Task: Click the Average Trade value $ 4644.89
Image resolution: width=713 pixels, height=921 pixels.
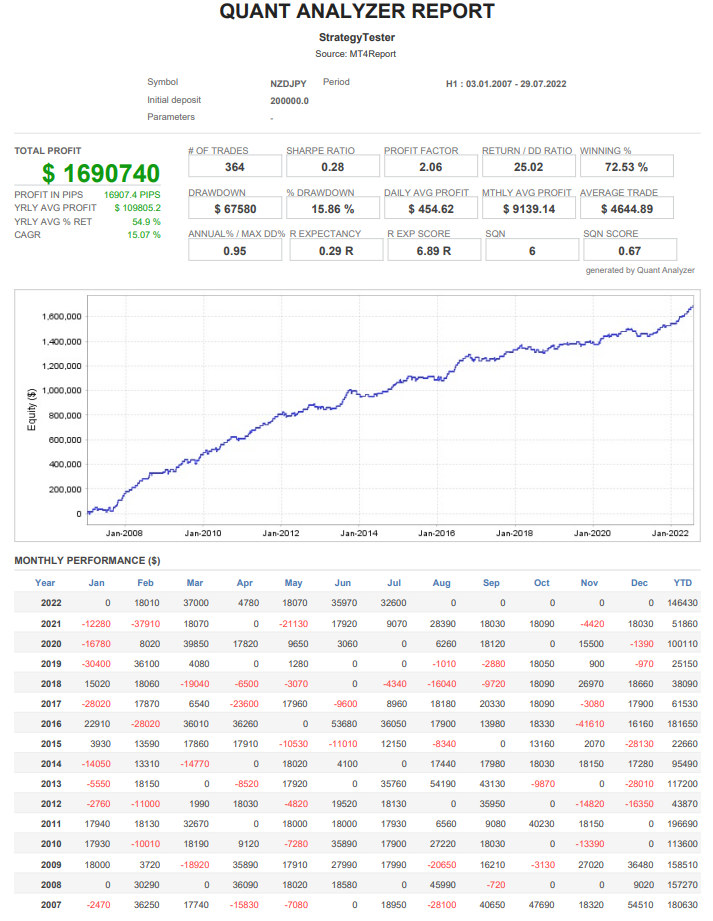Action: point(627,209)
